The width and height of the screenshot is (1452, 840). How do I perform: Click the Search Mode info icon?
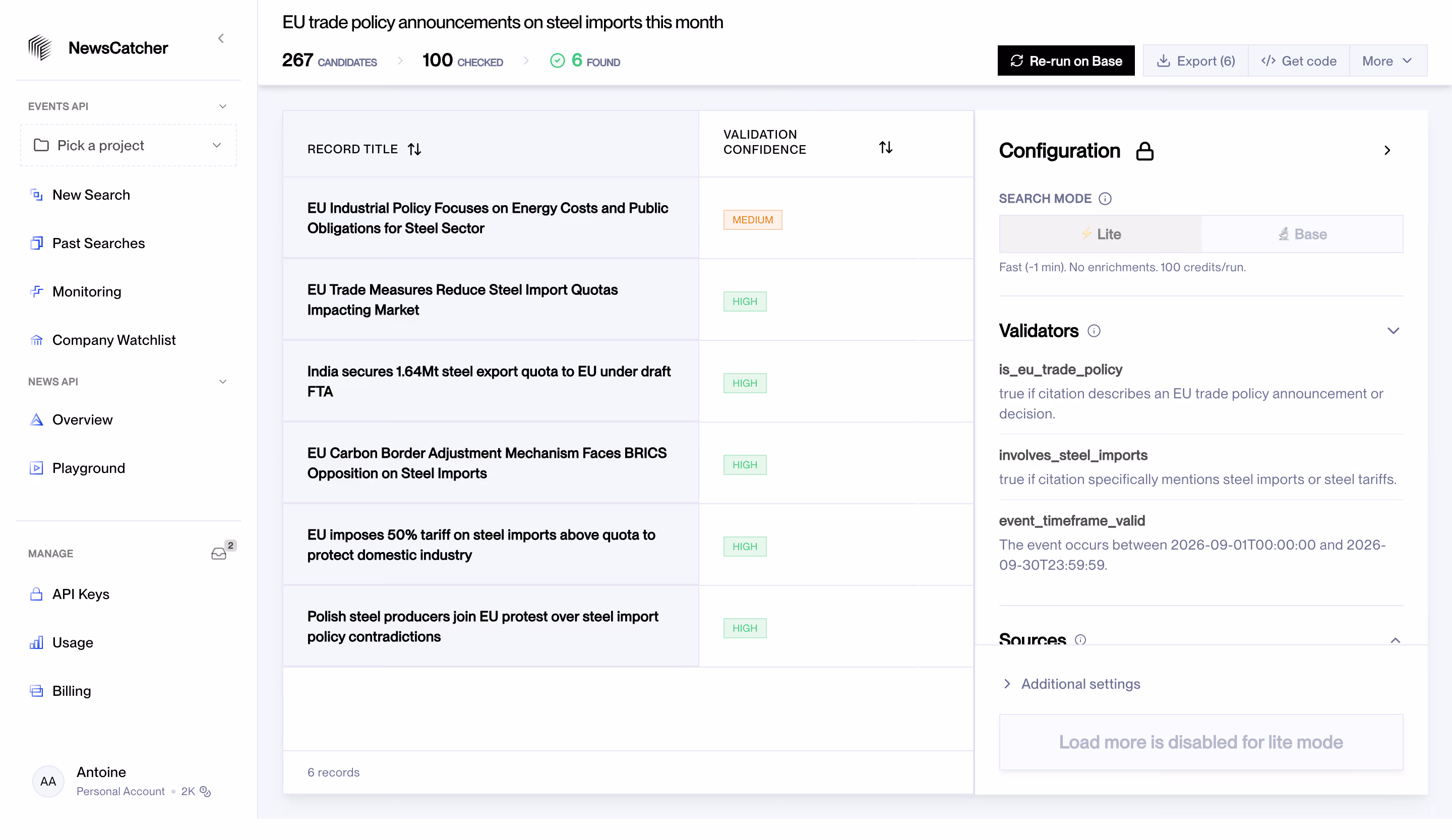[x=1105, y=199]
